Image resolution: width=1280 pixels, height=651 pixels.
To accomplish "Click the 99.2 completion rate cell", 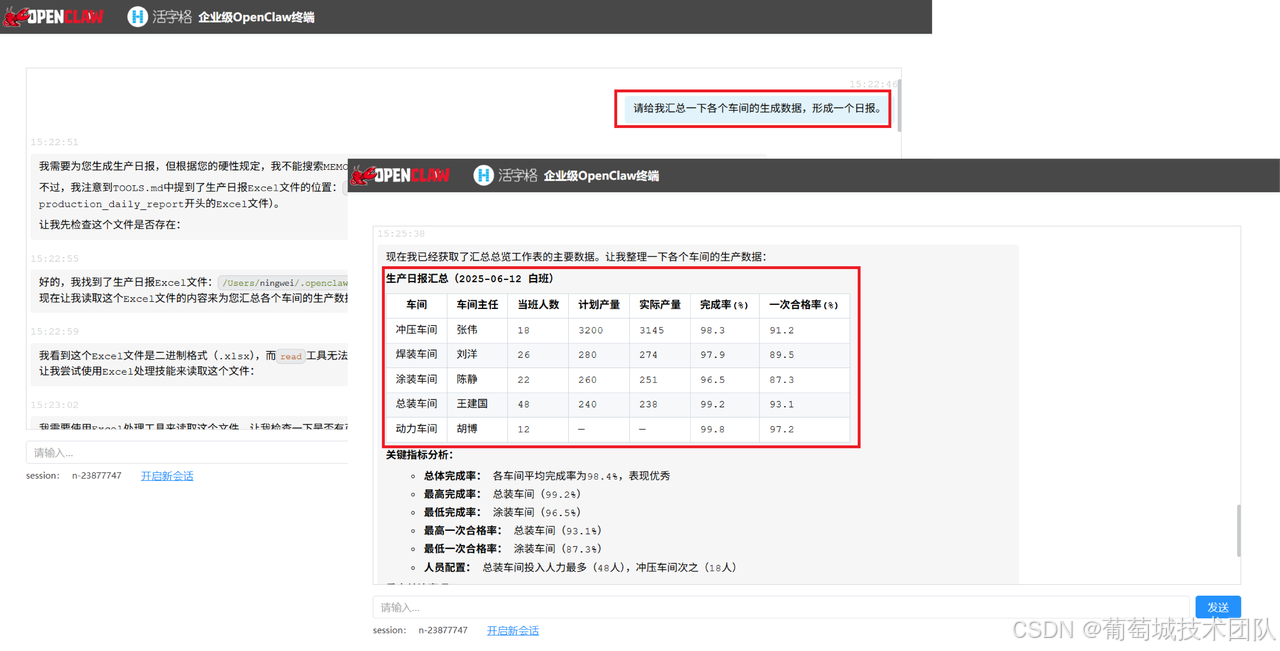I will tap(724, 404).
